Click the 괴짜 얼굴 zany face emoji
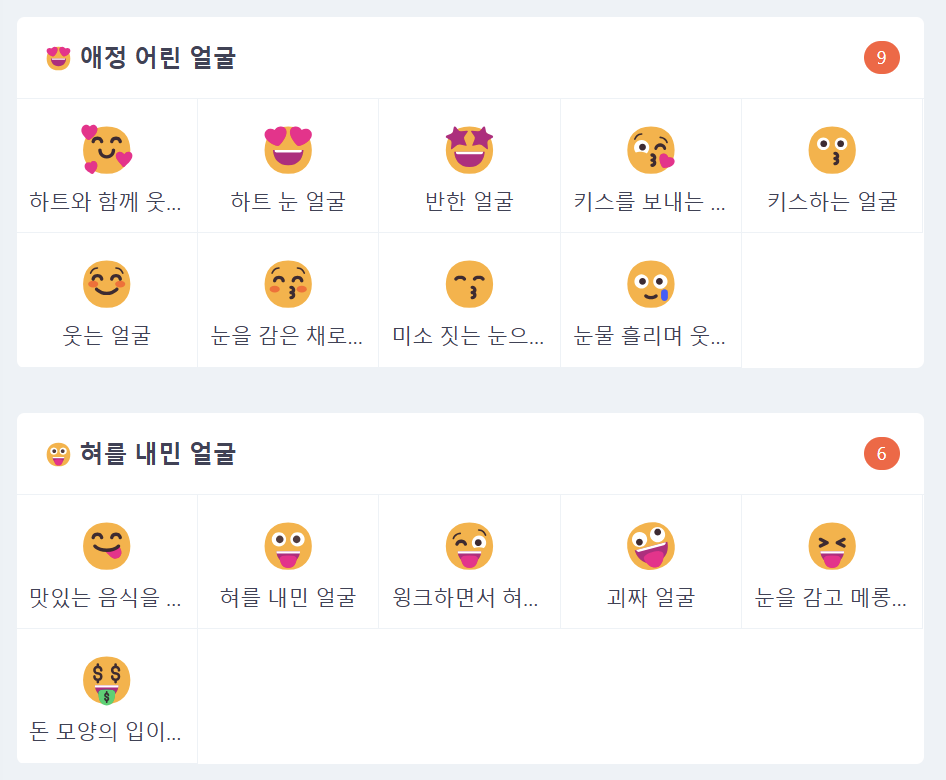 (650, 545)
